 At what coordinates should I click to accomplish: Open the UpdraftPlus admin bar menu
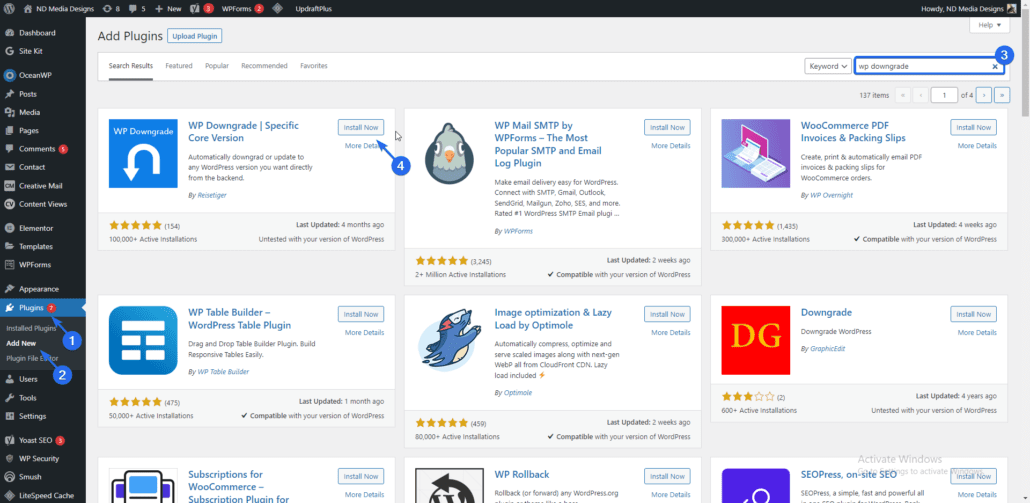[x=311, y=9]
